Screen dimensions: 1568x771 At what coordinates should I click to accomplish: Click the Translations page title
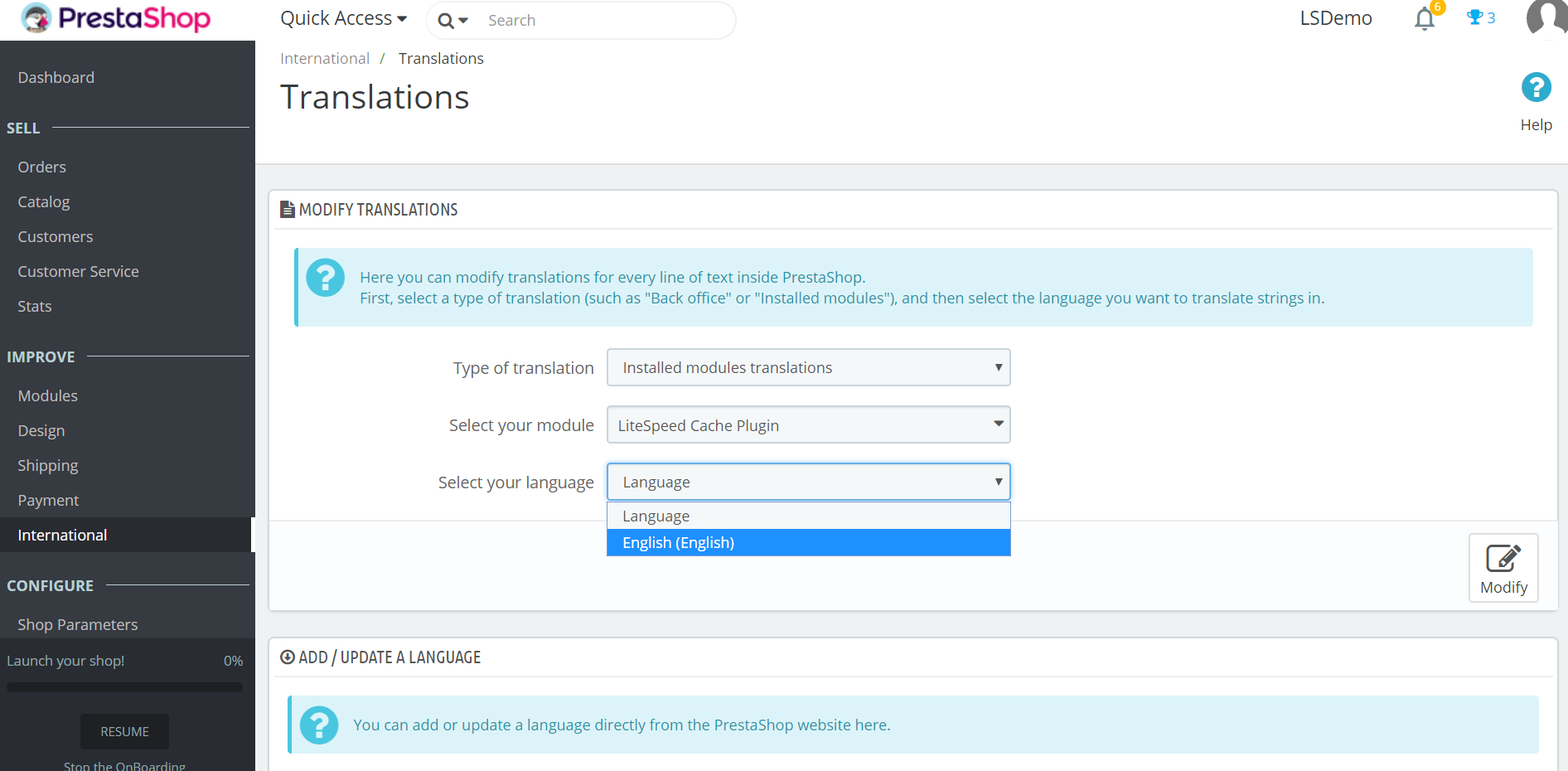(x=375, y=97)
